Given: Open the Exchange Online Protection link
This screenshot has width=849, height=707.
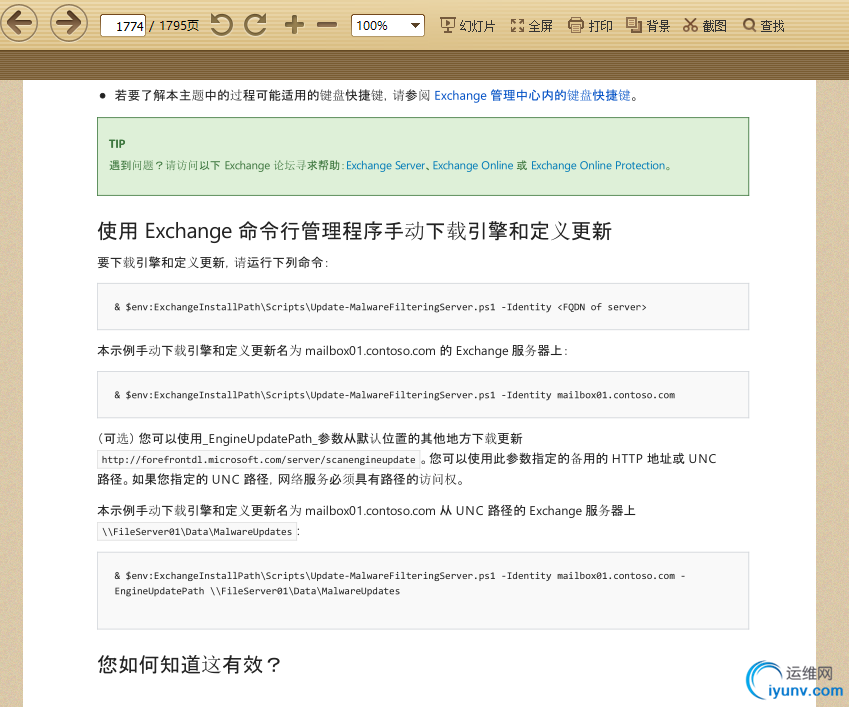Looking at the screenshot, I should point(598,166).
